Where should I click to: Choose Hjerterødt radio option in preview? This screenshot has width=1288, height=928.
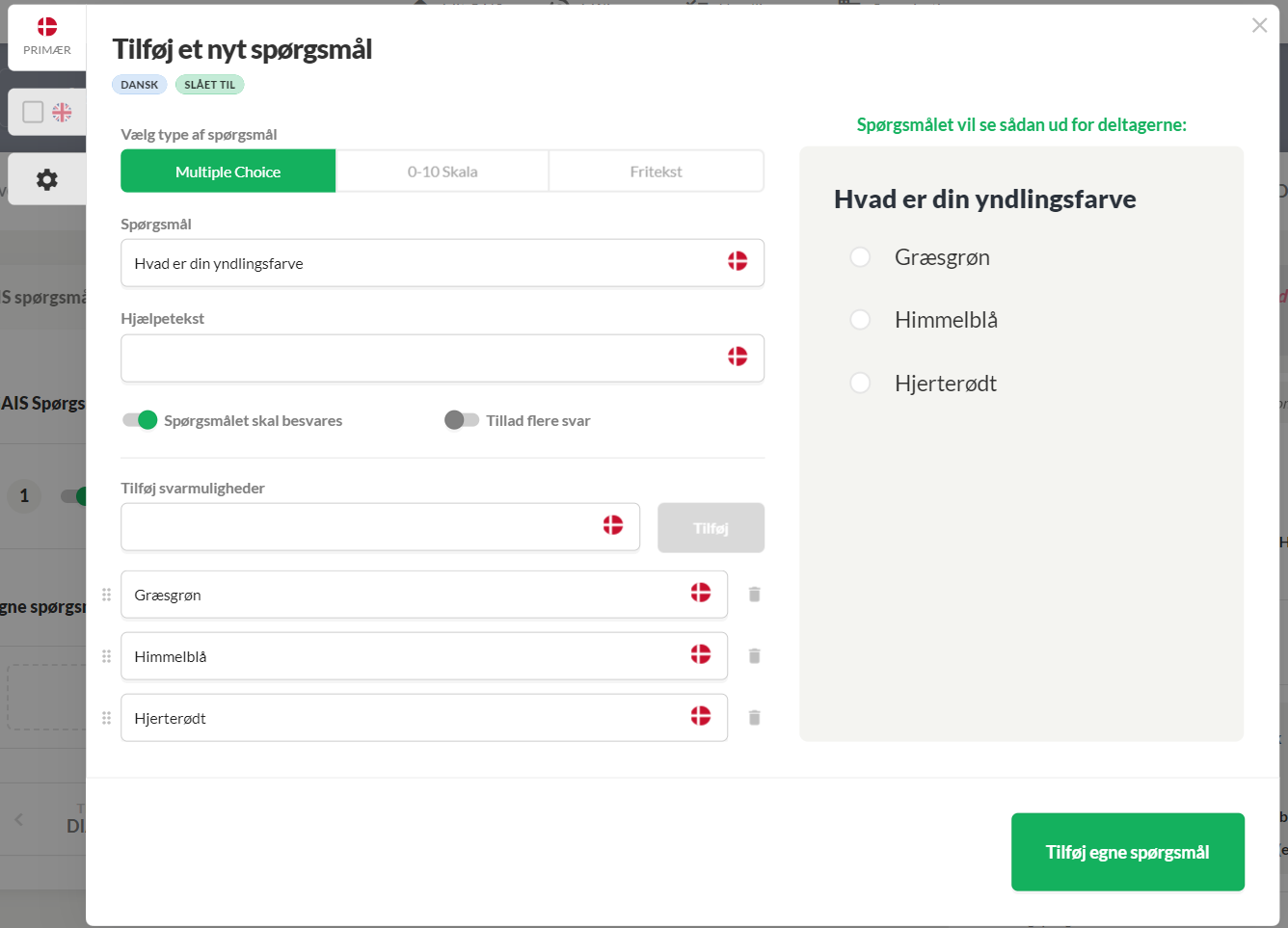click(860, 384)
